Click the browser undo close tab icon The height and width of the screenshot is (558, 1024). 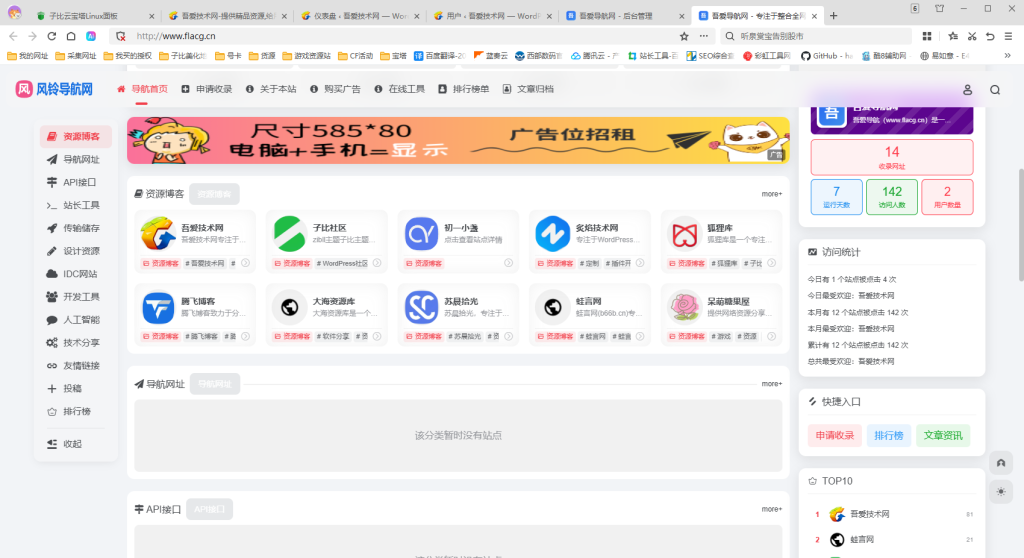point(990,36)
